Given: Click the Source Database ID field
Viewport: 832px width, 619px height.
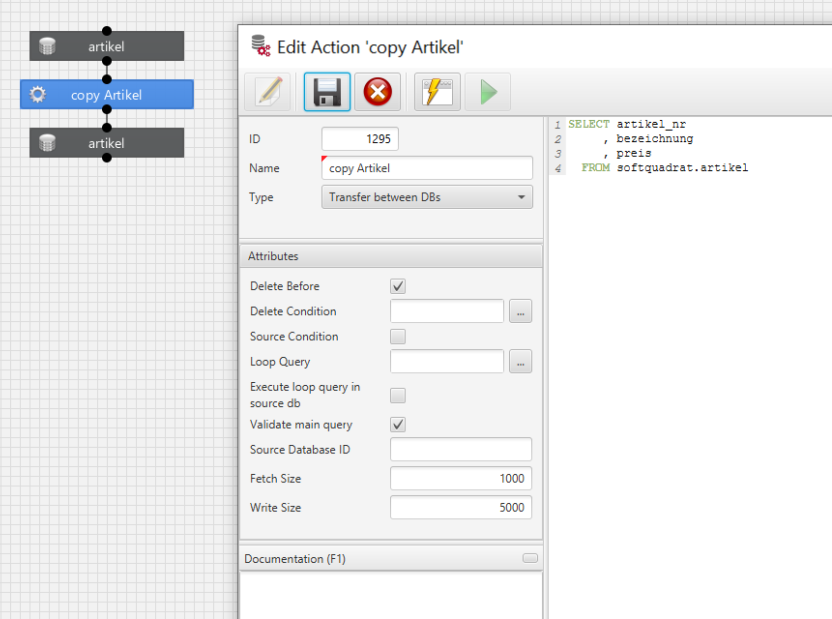Looking at the screenshot, I should [x=460, y=450].
